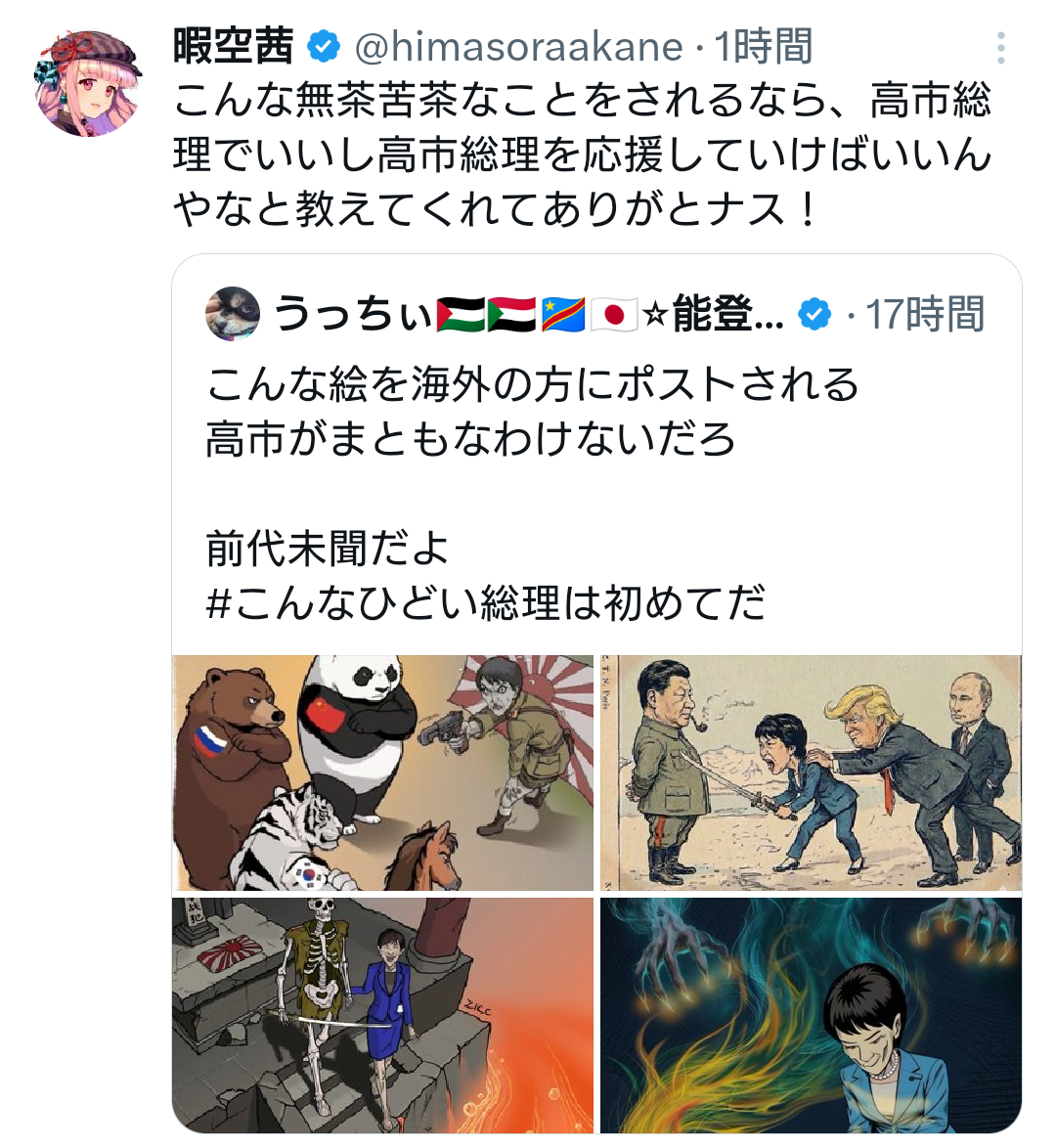Tap the Japan flag emoji in quoted name

[x=614, y=315]
